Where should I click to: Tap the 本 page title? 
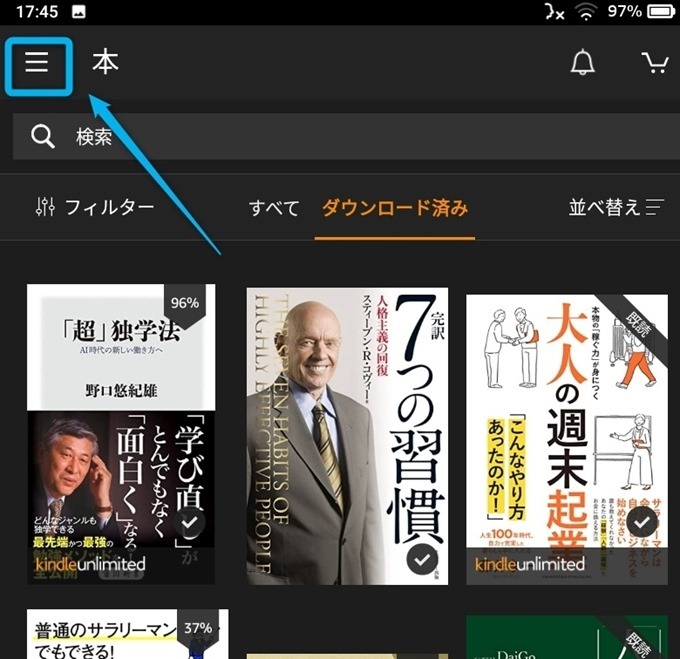(x=105, y=62)
